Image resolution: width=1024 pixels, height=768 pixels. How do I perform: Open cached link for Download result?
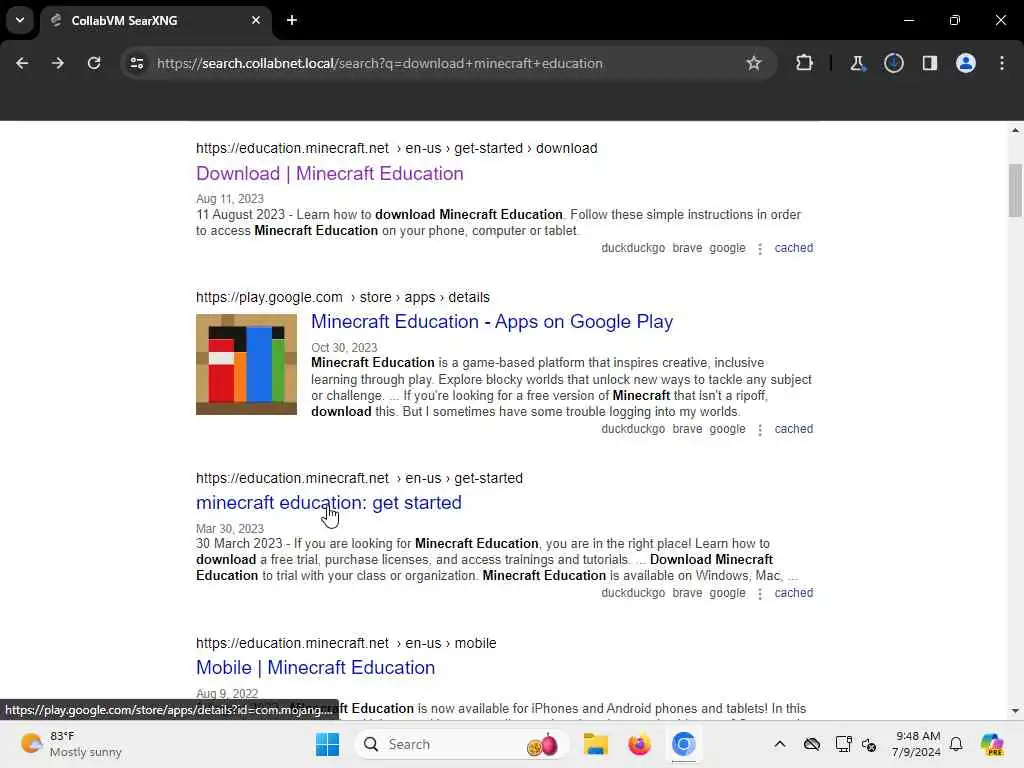pos(793,248)
